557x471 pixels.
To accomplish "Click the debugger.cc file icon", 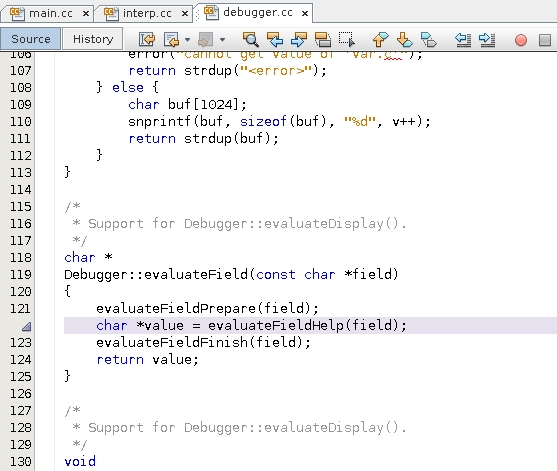I will click(x=211, y=12).
